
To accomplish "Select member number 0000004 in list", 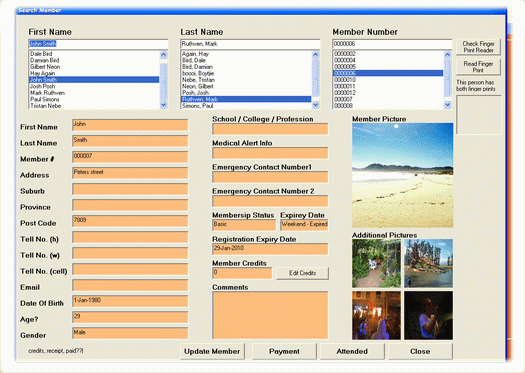I will 388,60.
